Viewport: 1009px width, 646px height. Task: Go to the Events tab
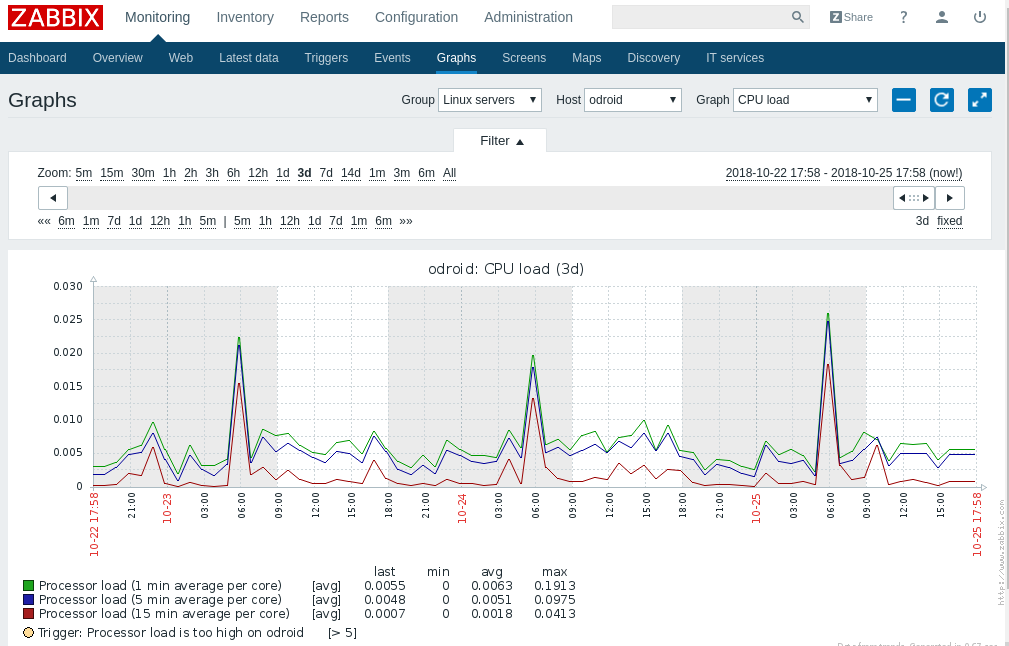(x=392, y=58)
